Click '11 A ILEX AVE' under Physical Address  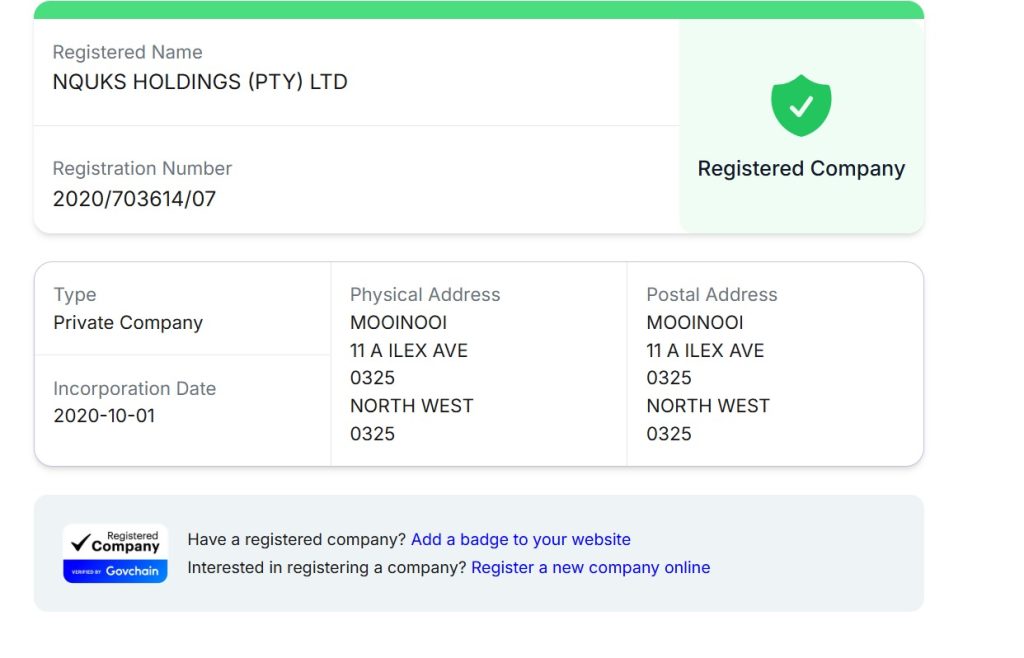coord(409,351)
